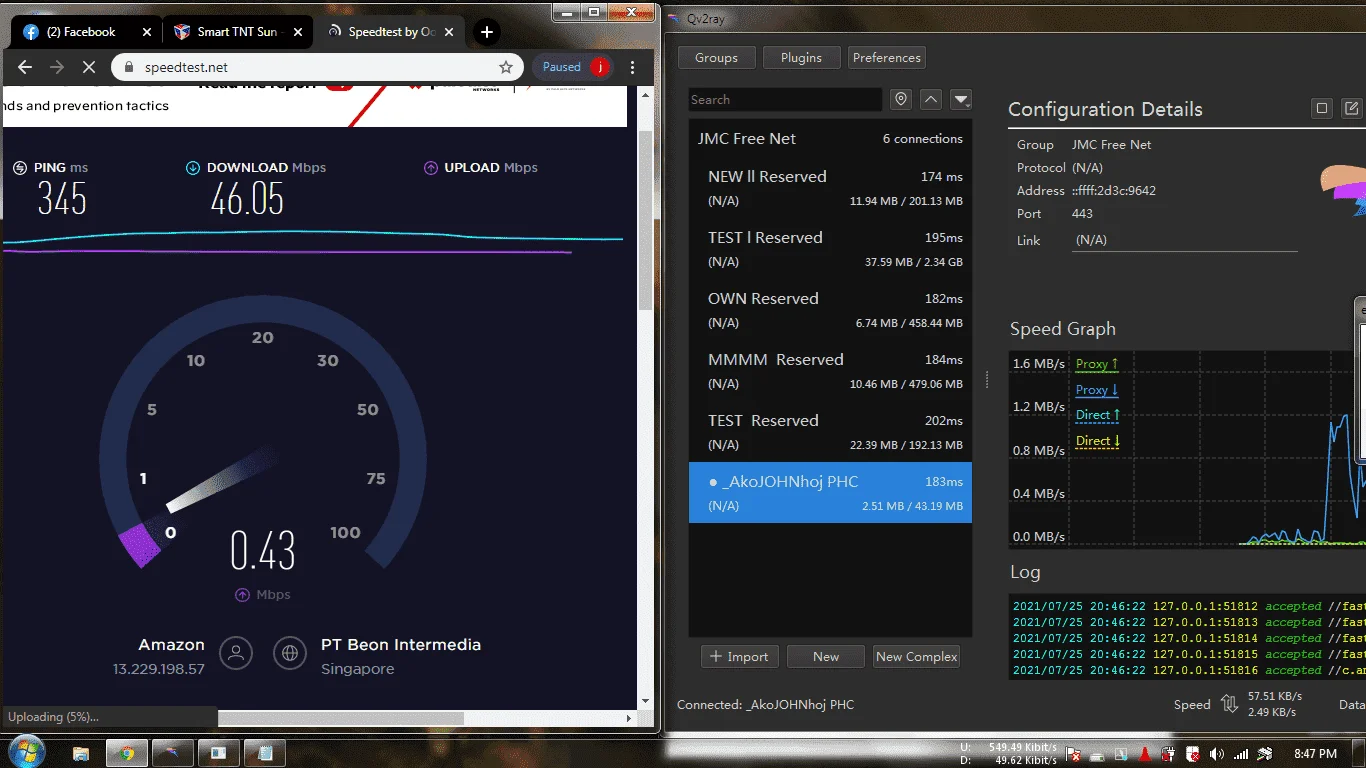Image resolution: width=1366 pixels, height=768 pixels.
Task: Click the globe server icon
Action: [x=290, y=654]
